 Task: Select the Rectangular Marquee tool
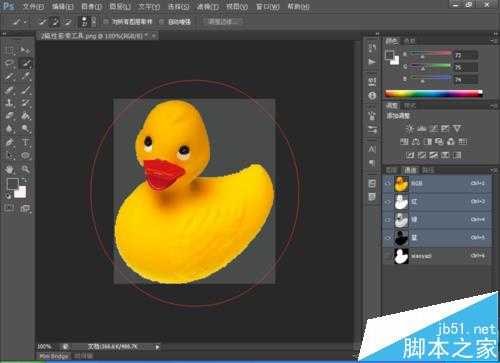[10, 50]
